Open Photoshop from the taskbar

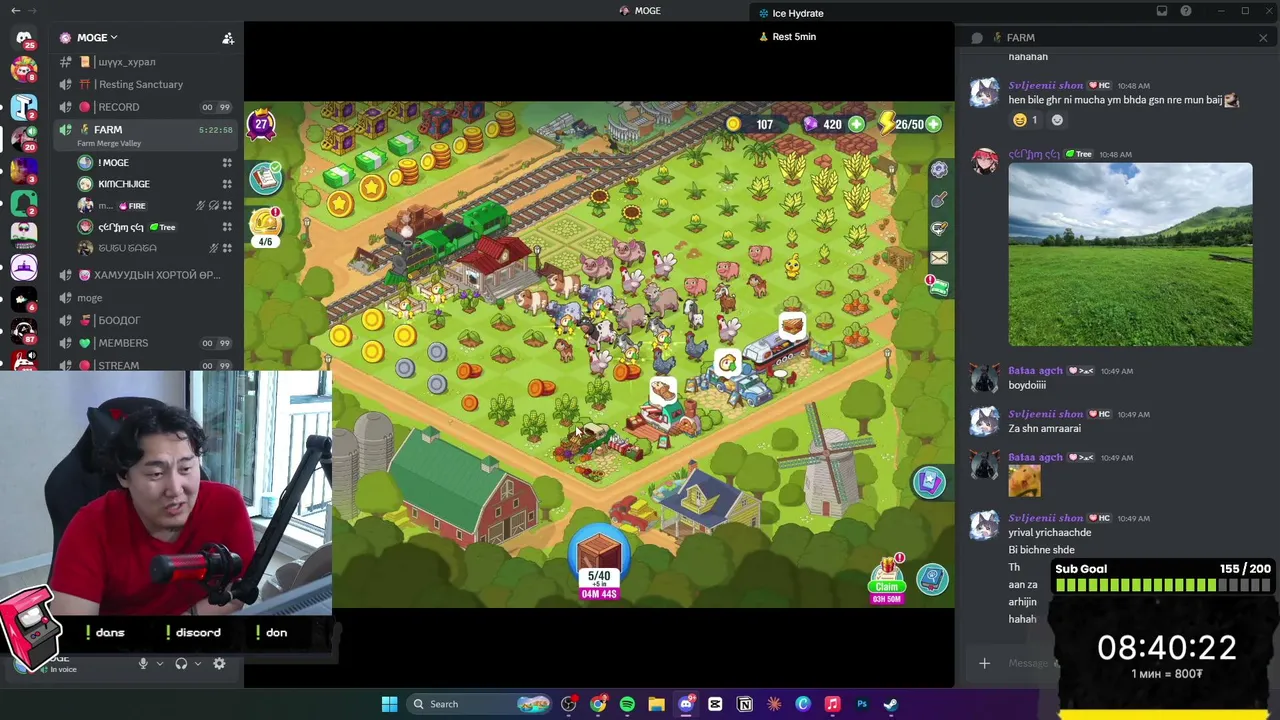pos(861,704)
